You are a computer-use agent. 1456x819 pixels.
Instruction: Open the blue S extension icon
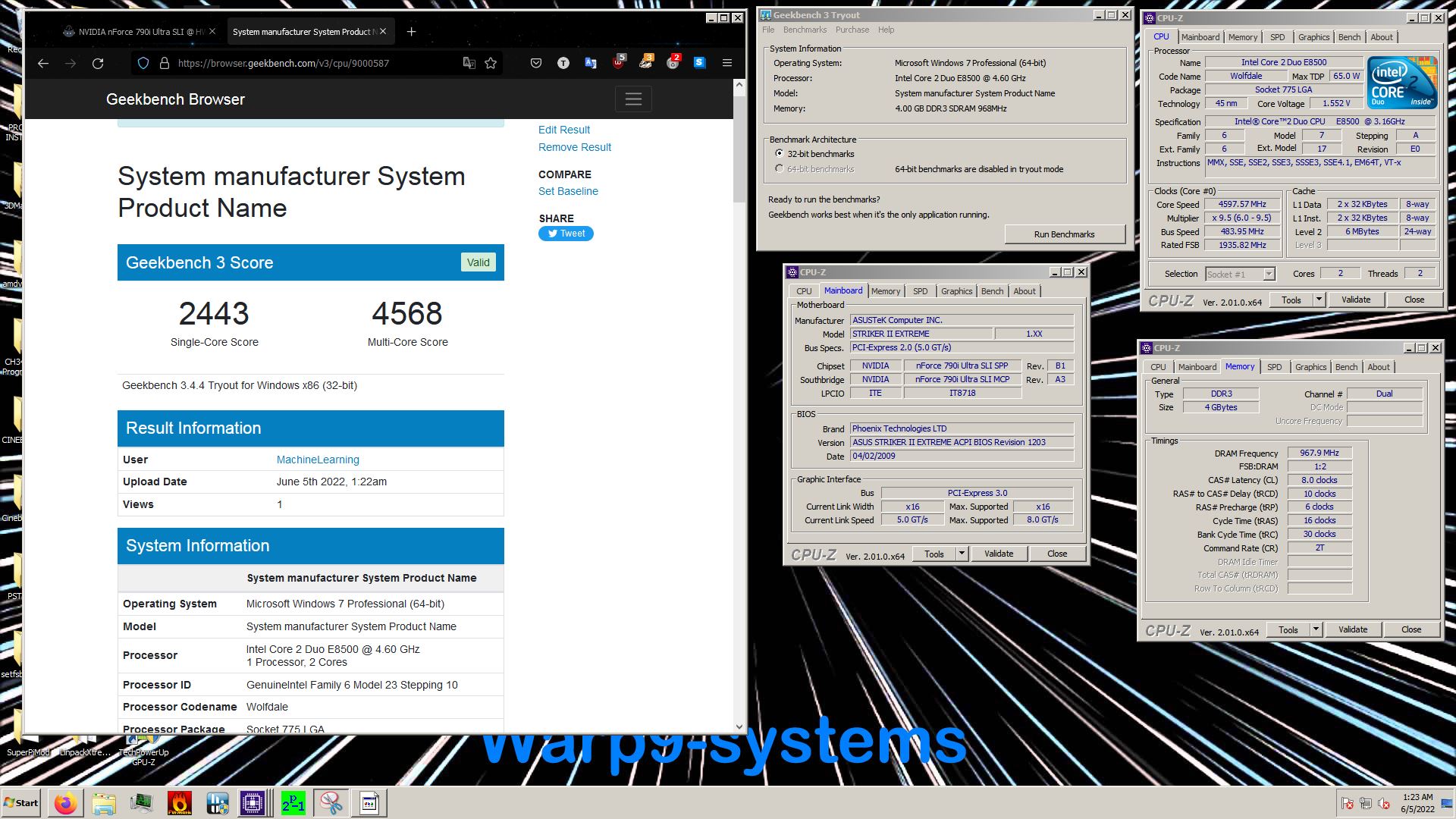click(x=699, y=63)
